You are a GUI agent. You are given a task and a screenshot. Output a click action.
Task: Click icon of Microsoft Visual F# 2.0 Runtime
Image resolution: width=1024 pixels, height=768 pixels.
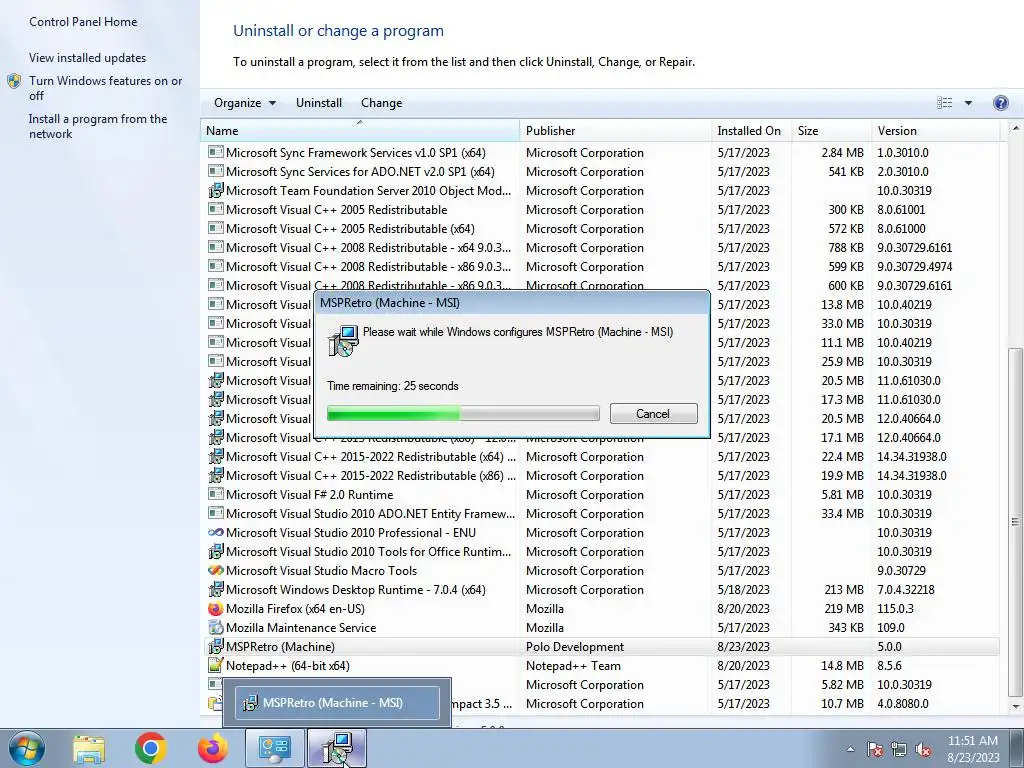216,494
